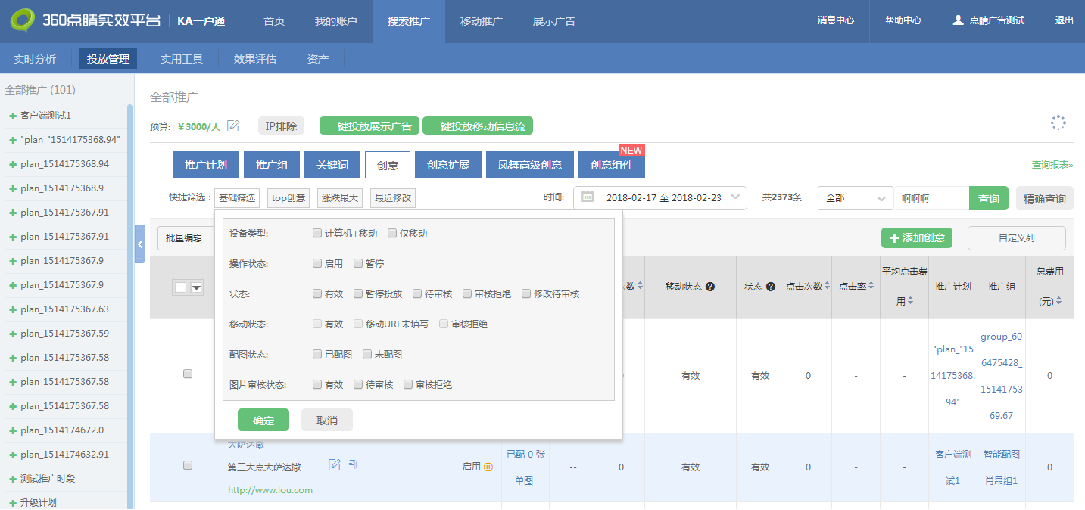Click edit icon in the second creative row
The width and height of the screenshot is (1085, 510).
coord(335,464)
